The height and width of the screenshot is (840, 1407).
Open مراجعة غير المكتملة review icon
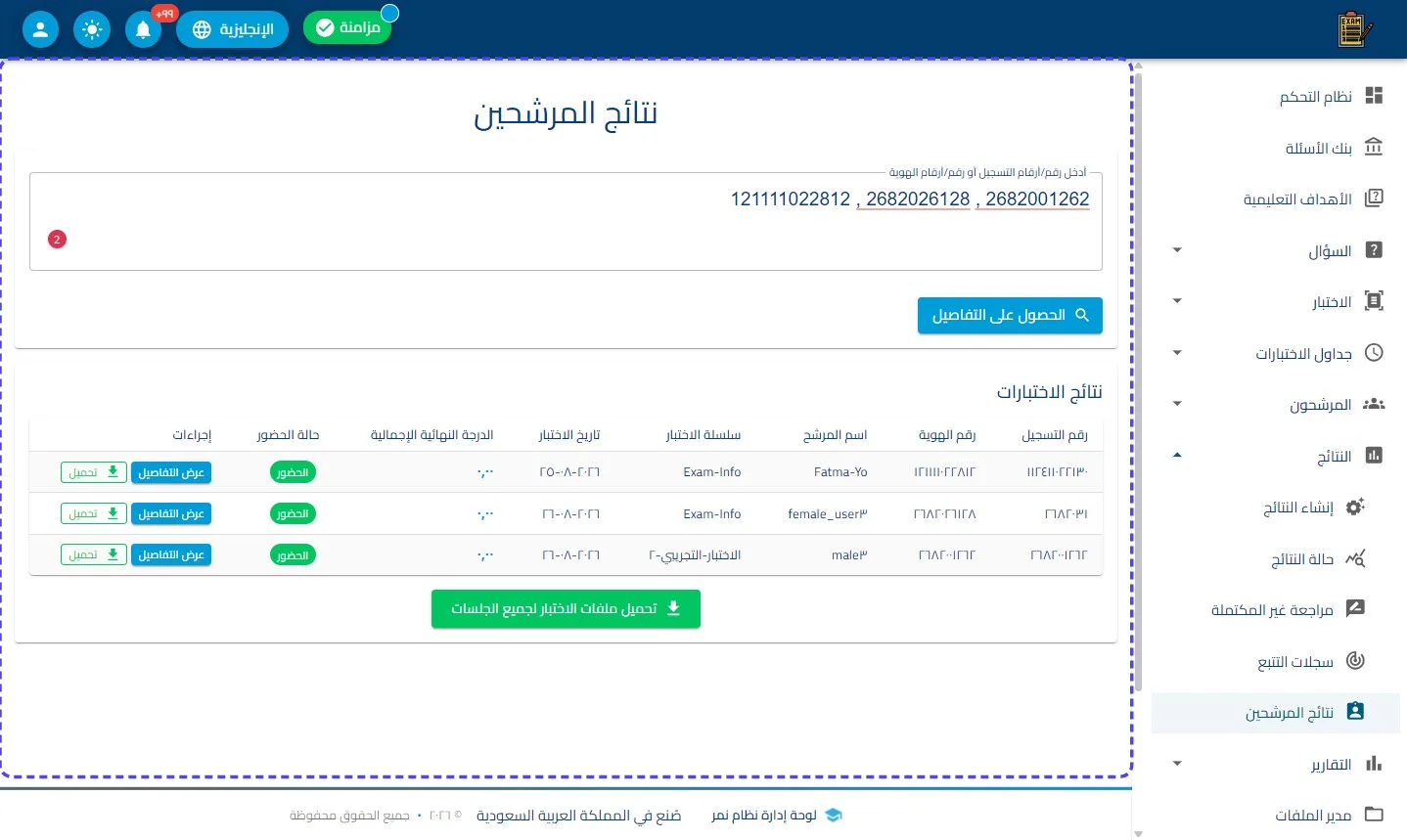pyautogui.click(x=1355, y=609)
